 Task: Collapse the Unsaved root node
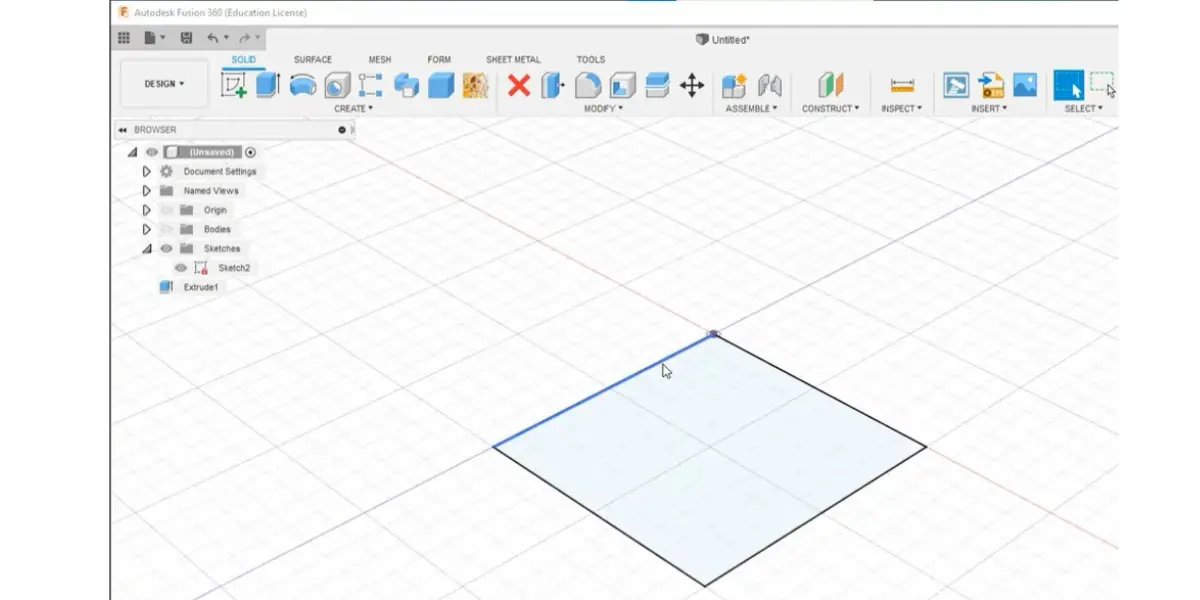point(132,152)
